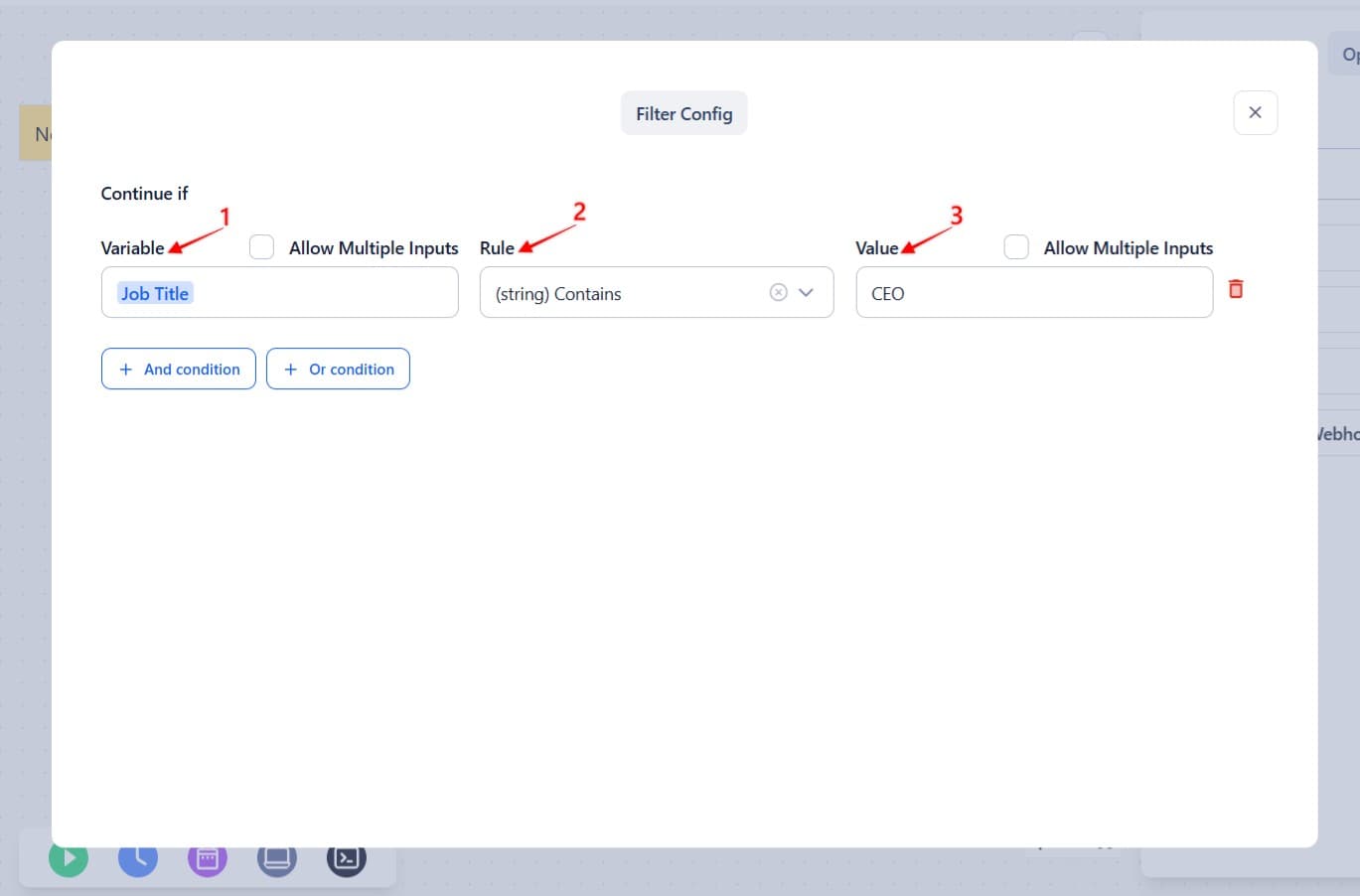Open the dark terminal icon in bottom toolbar
Screen dimensions: 1360x896
click(x=347, y=858)
